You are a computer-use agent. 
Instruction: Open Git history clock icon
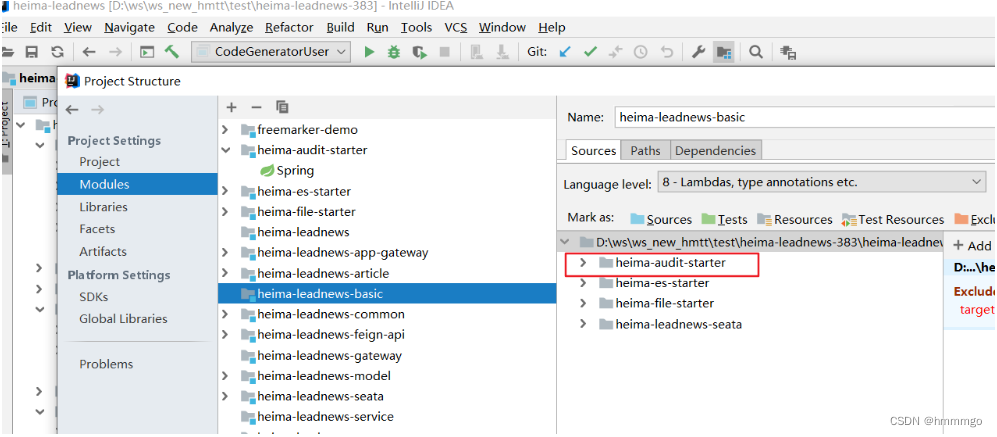coord(640,52)
